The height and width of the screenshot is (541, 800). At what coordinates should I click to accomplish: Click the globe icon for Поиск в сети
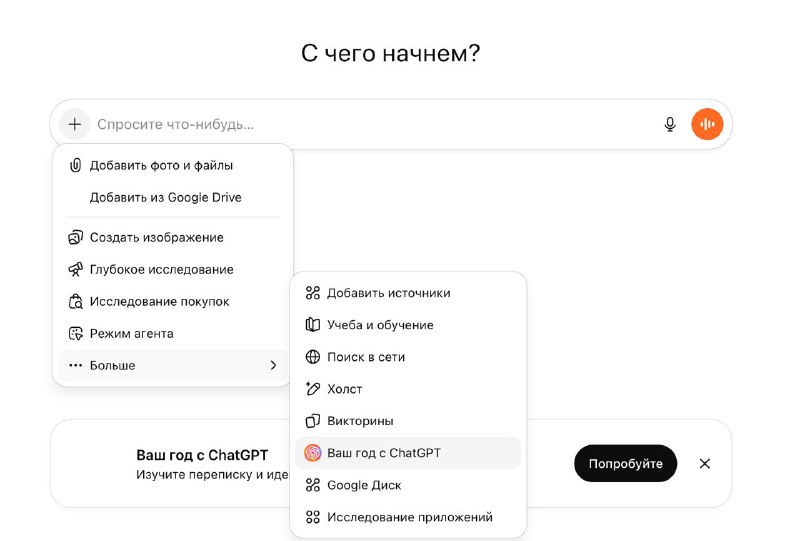point(313,357)
